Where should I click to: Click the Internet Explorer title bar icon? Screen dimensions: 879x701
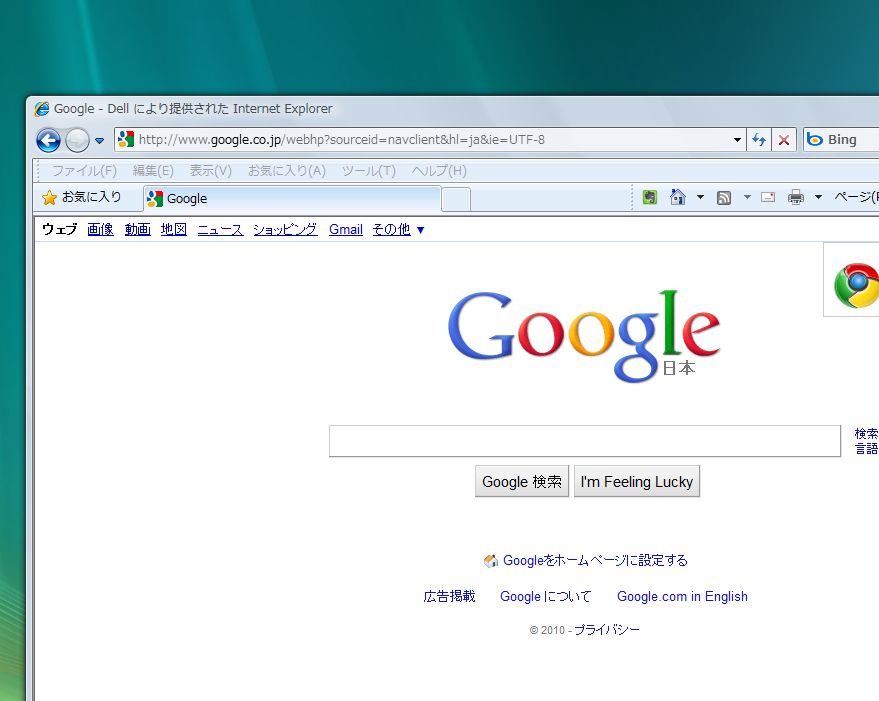click(41, 108)
